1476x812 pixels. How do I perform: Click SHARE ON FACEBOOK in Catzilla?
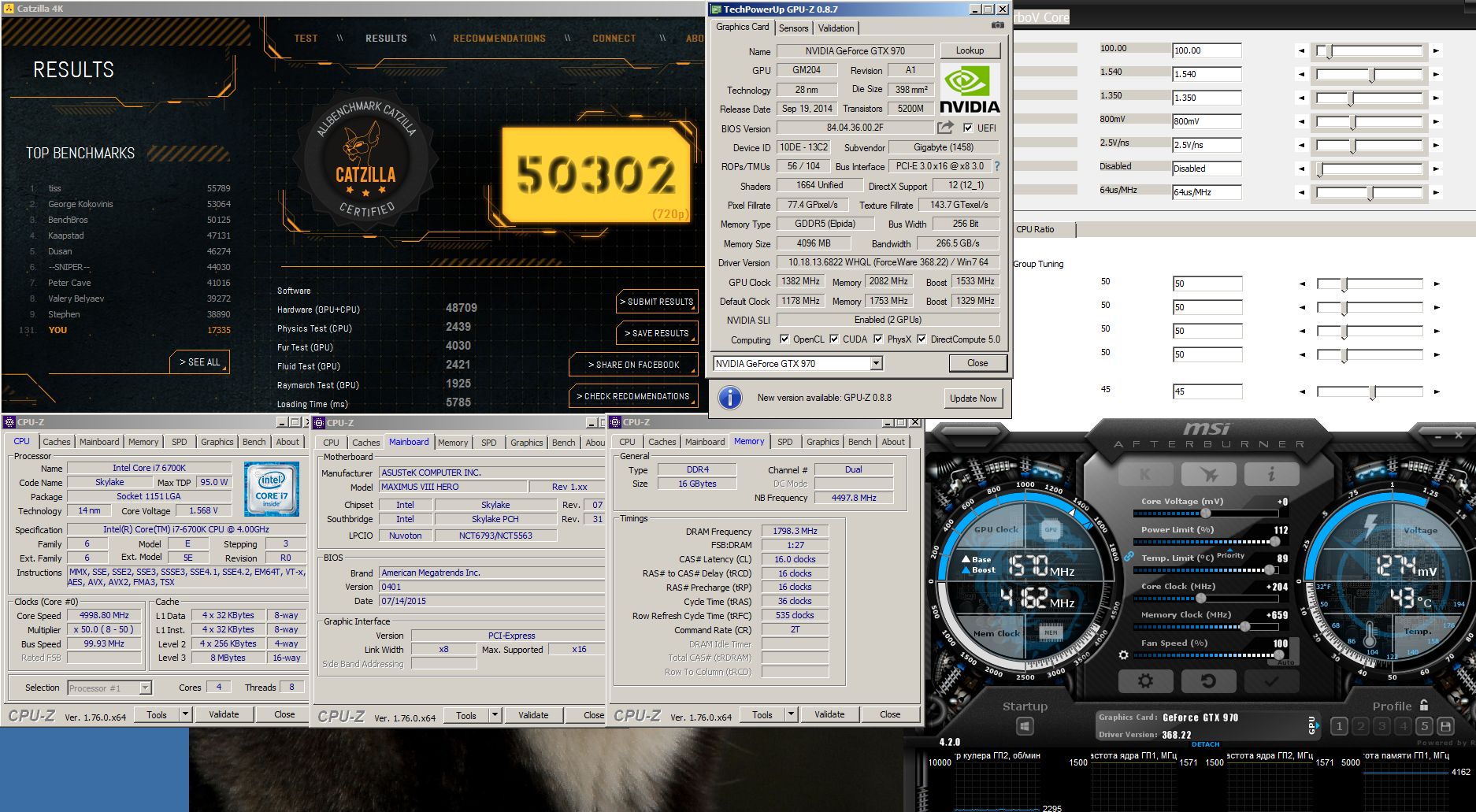coord(633,365)
